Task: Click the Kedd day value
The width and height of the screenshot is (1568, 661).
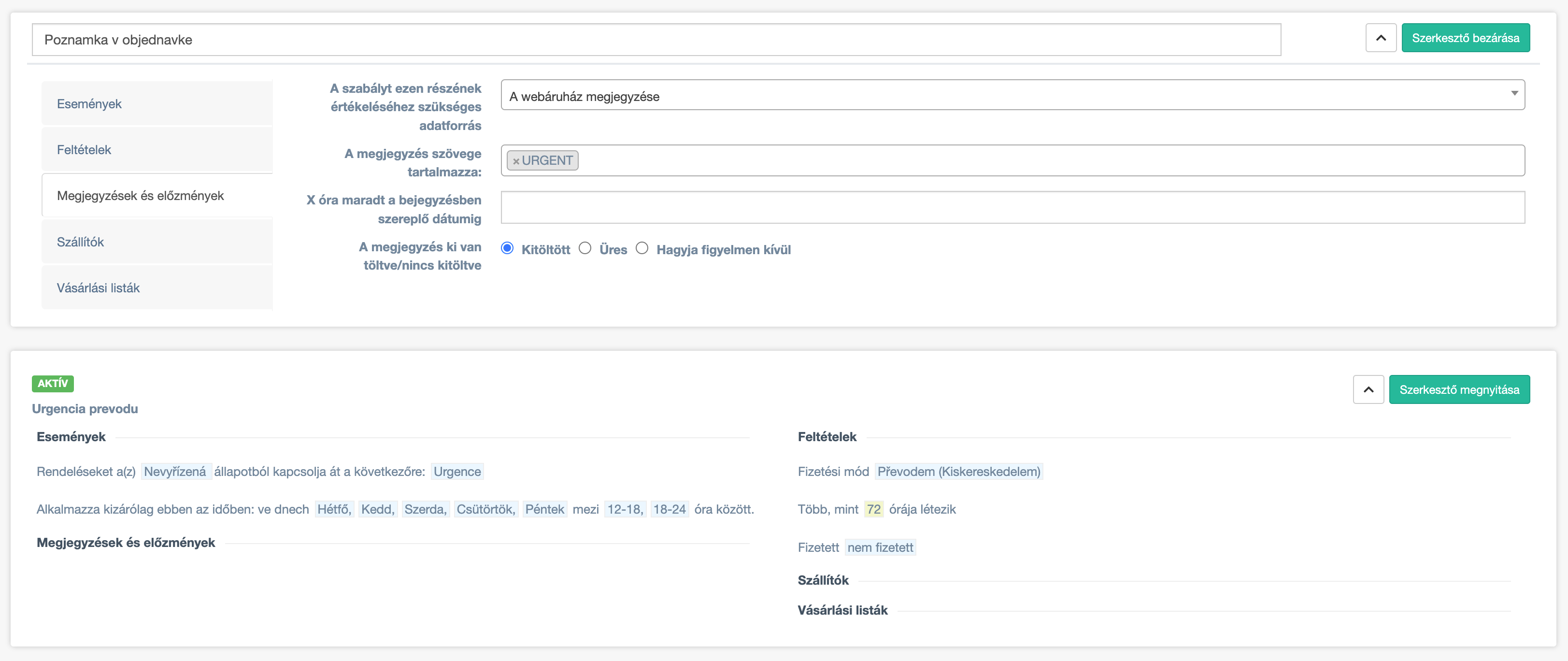Action: pyautogui.click(x=377, y=509)
